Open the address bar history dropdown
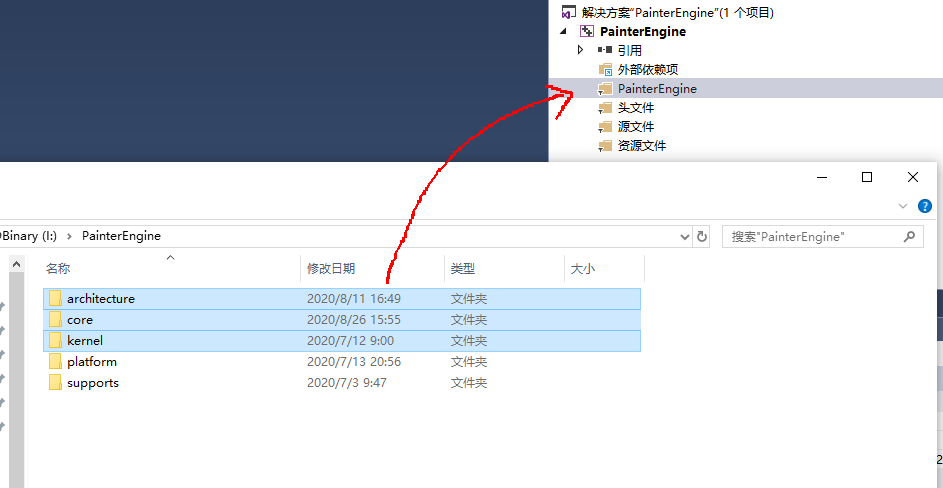Viewport: 943px width, 488px height. coord(684,236)
